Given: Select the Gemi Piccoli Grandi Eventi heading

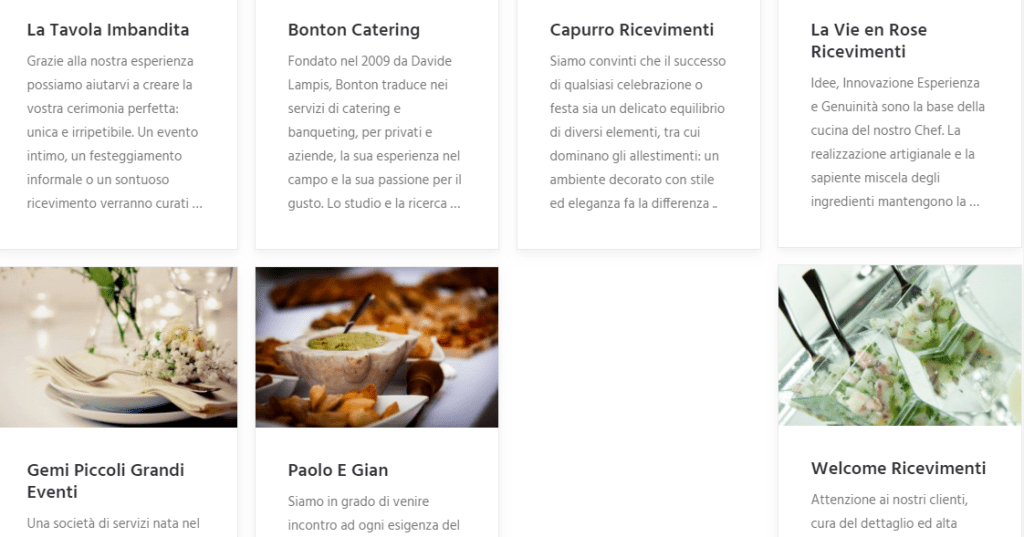Looking at the screenshot, I should point(106,481).
